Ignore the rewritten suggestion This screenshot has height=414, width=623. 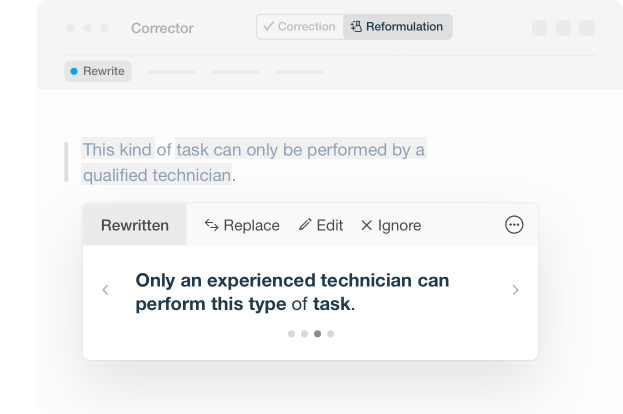pos(391,225)
